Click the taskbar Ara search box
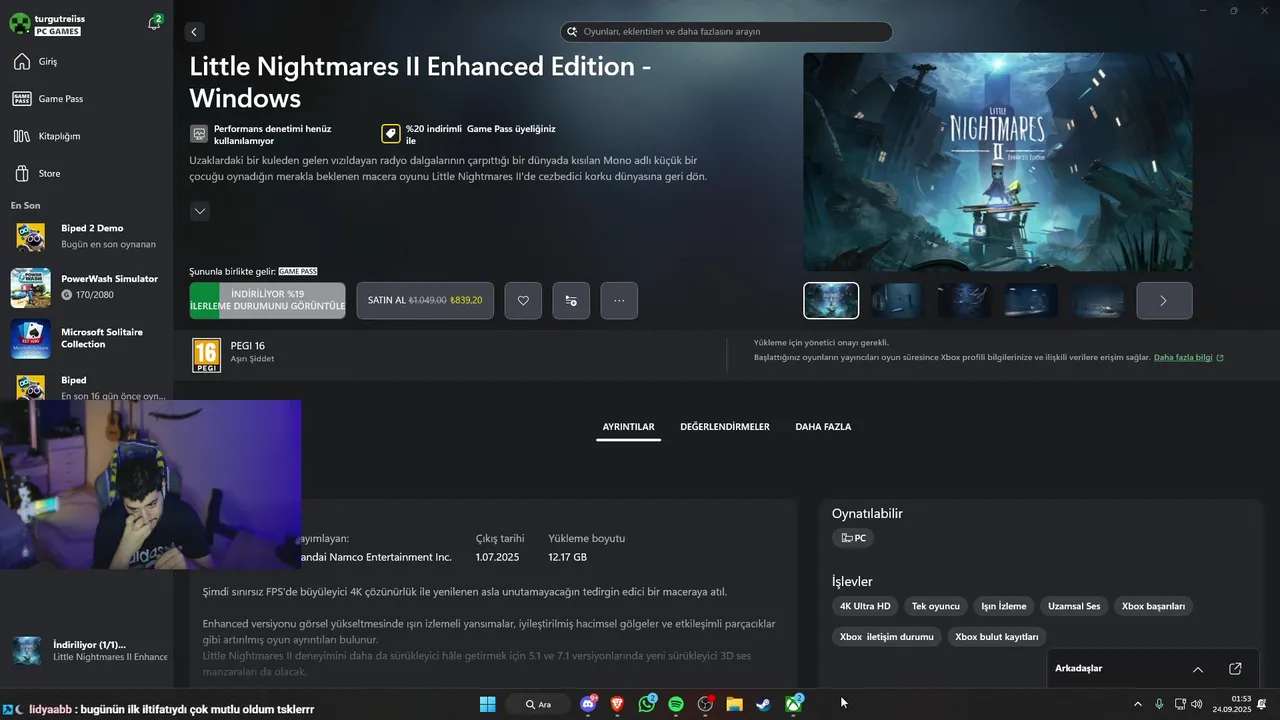 539,704
